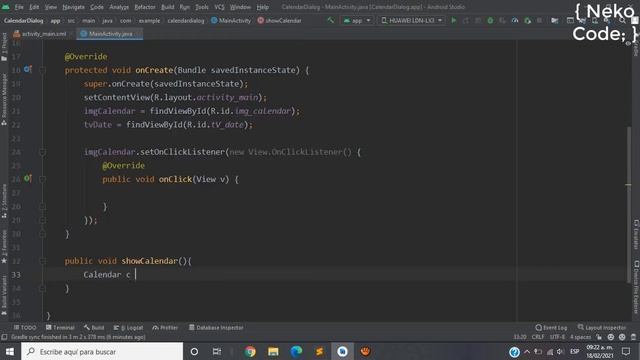Viewport: 640px width, 360px height.
Task: Run the app with the green play icon
Action: (x=453, y=20)
